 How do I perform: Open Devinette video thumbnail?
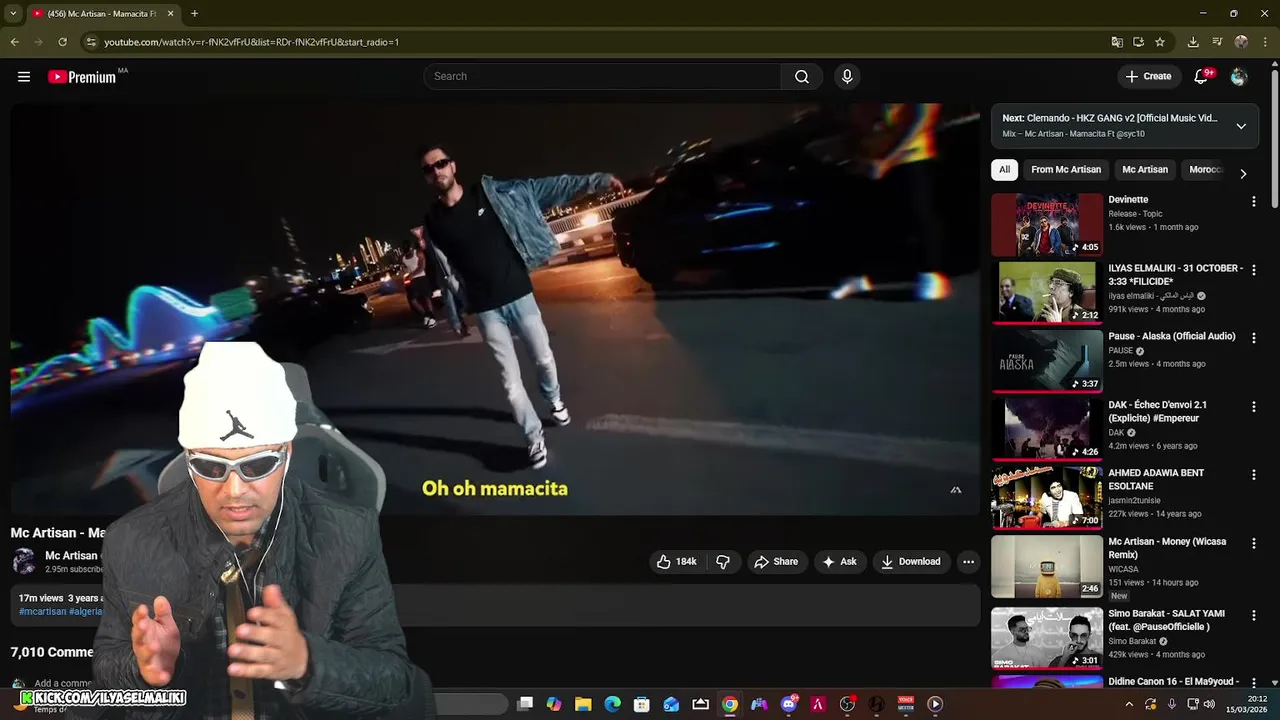[x=1047, y=225]
